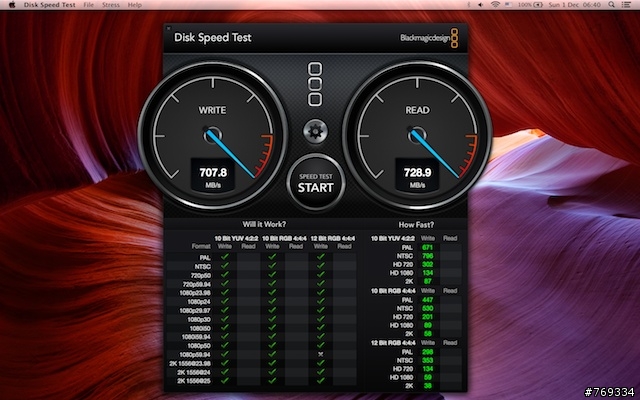Click the X mark in the 1080p59.94 row
This screenshot has height=400, width=640.
pyautogui.click(x=320, y=354)
